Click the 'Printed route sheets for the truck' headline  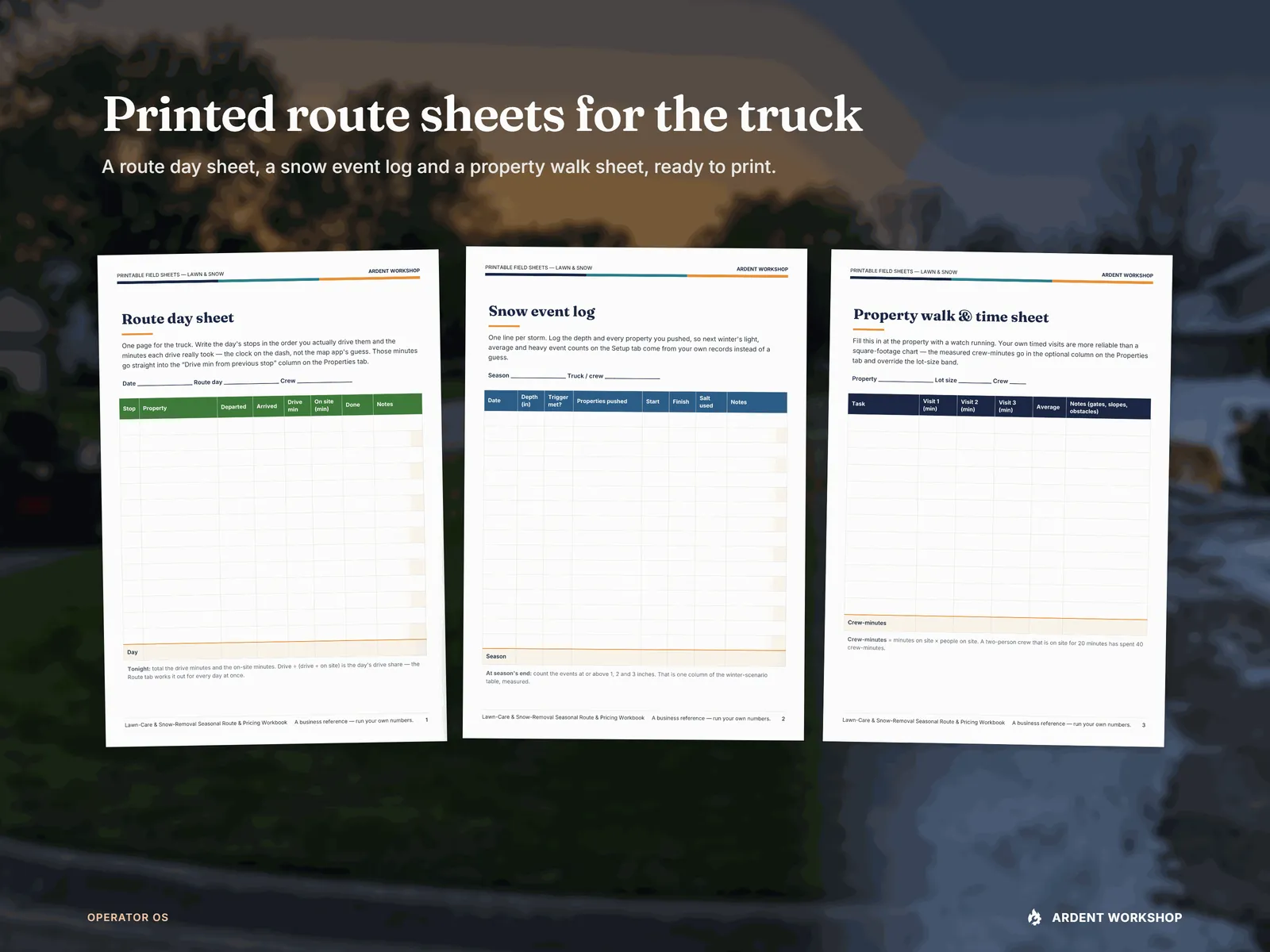tap(483, 114)
